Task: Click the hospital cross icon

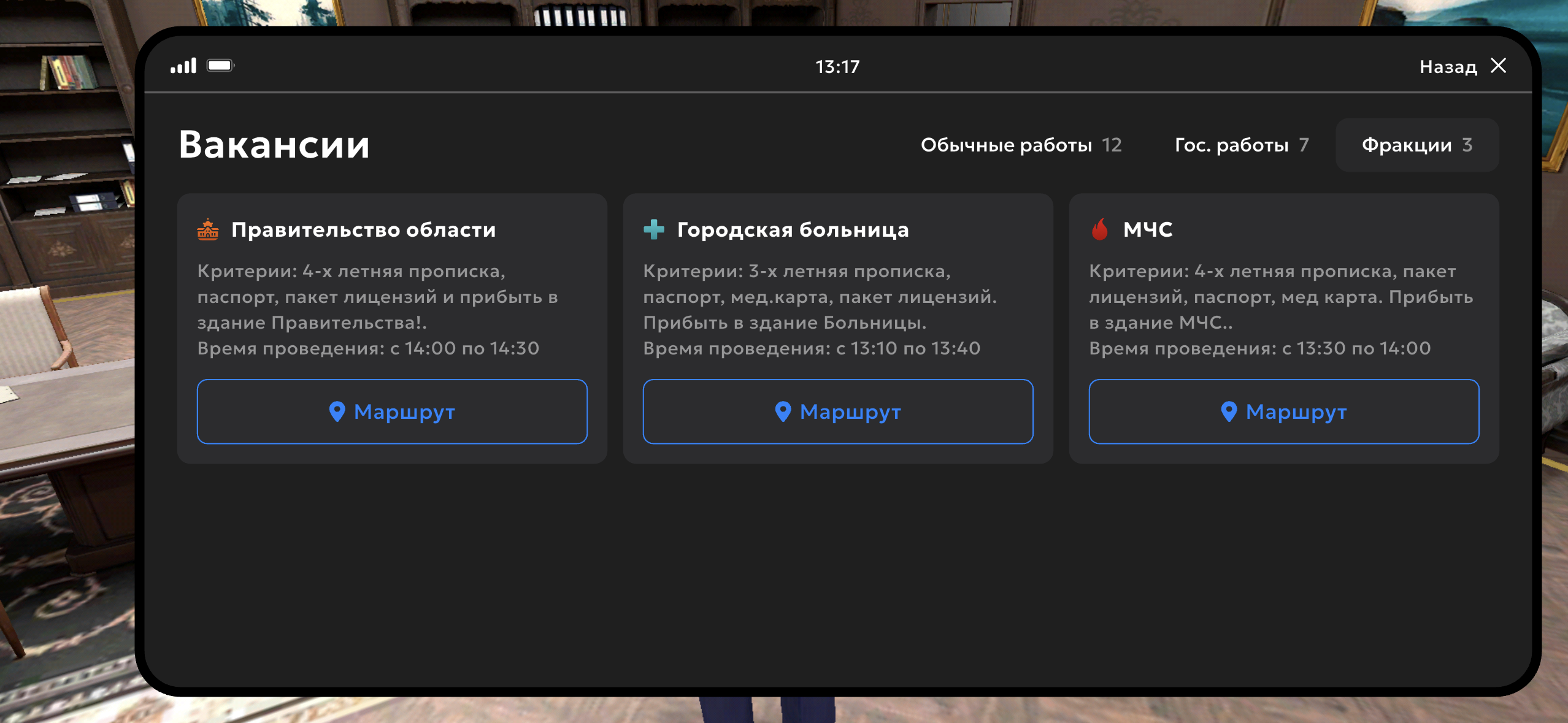Action: 653,229
